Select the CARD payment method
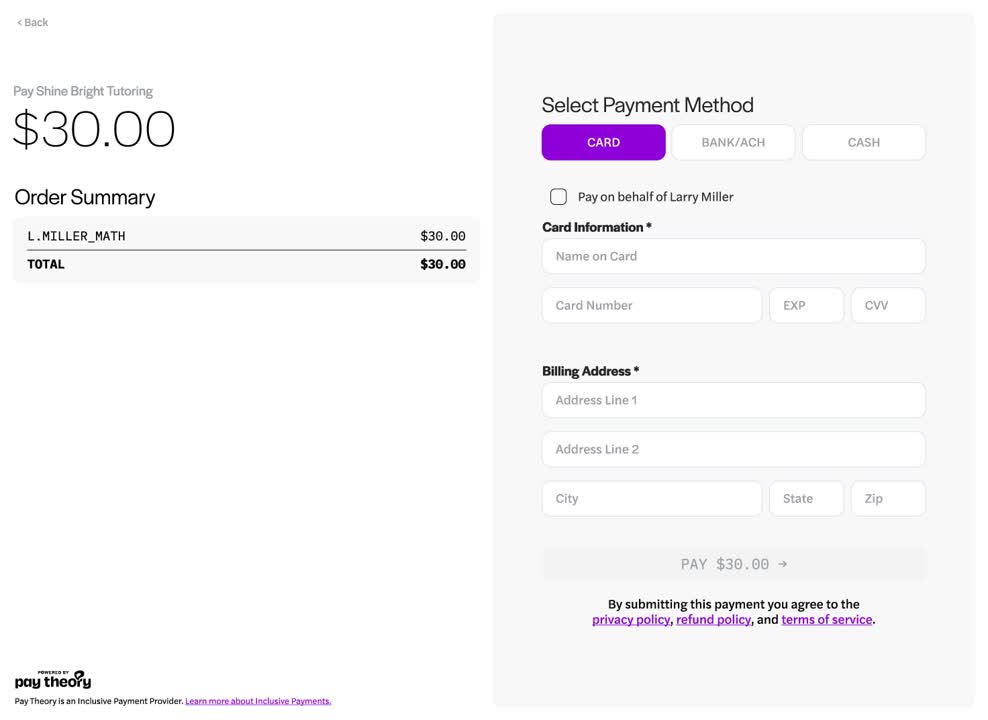 [x=603, y=142]
